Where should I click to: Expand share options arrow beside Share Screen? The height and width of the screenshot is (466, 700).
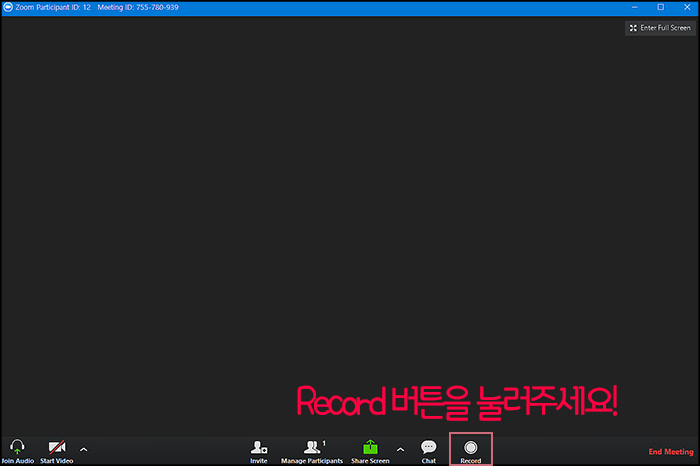pos(400,449)
